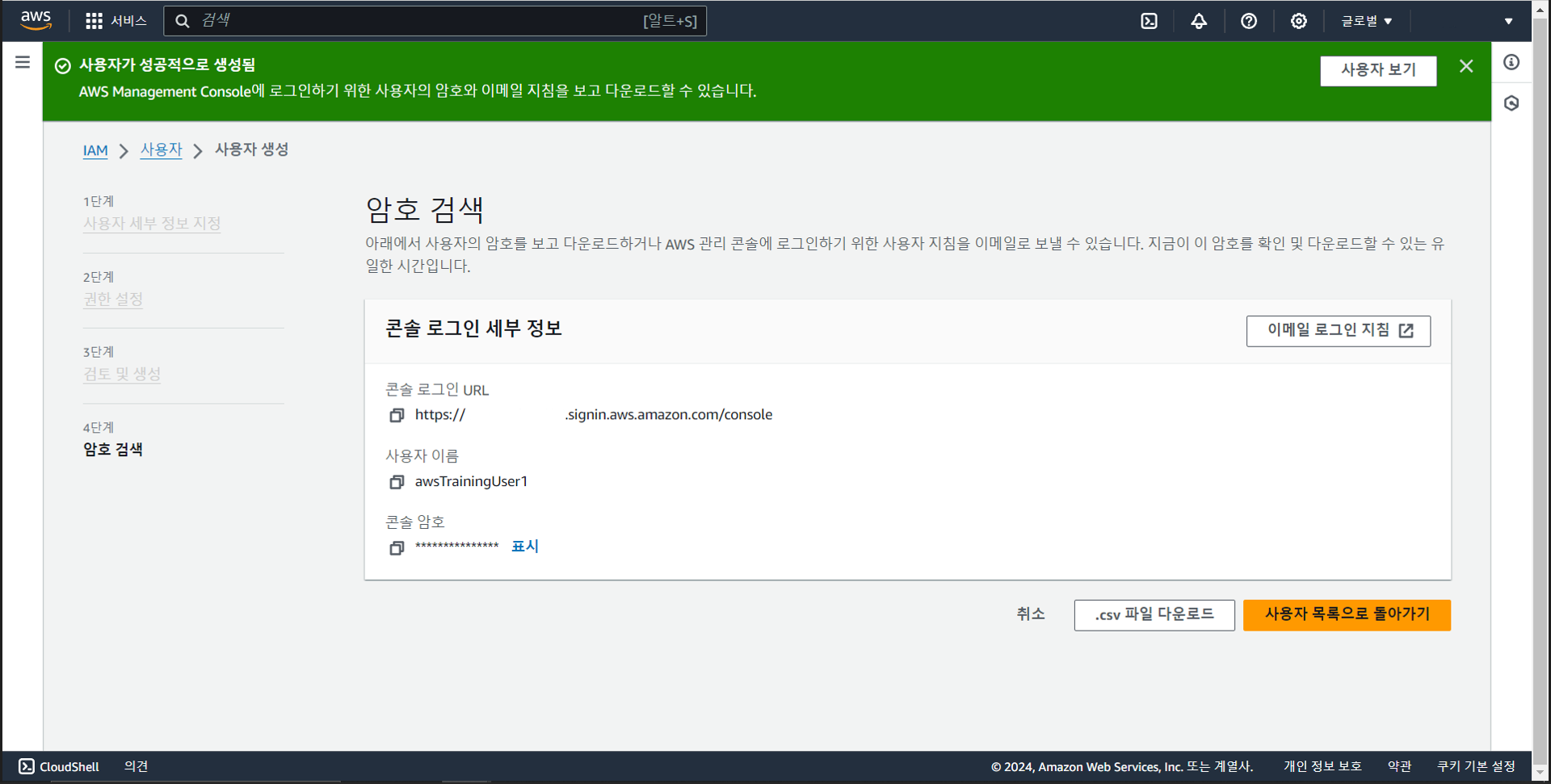
Task: Go to the IAM breadcrumb link
Action: click(95, 150)
